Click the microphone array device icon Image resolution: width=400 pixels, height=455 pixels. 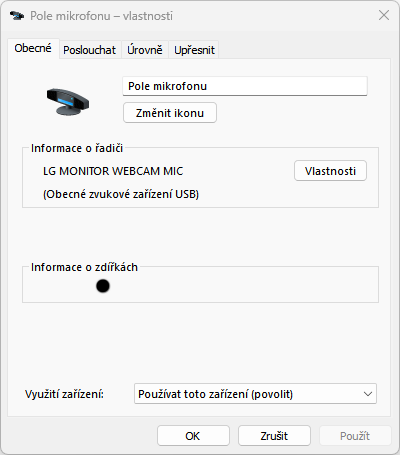[68, 102]
